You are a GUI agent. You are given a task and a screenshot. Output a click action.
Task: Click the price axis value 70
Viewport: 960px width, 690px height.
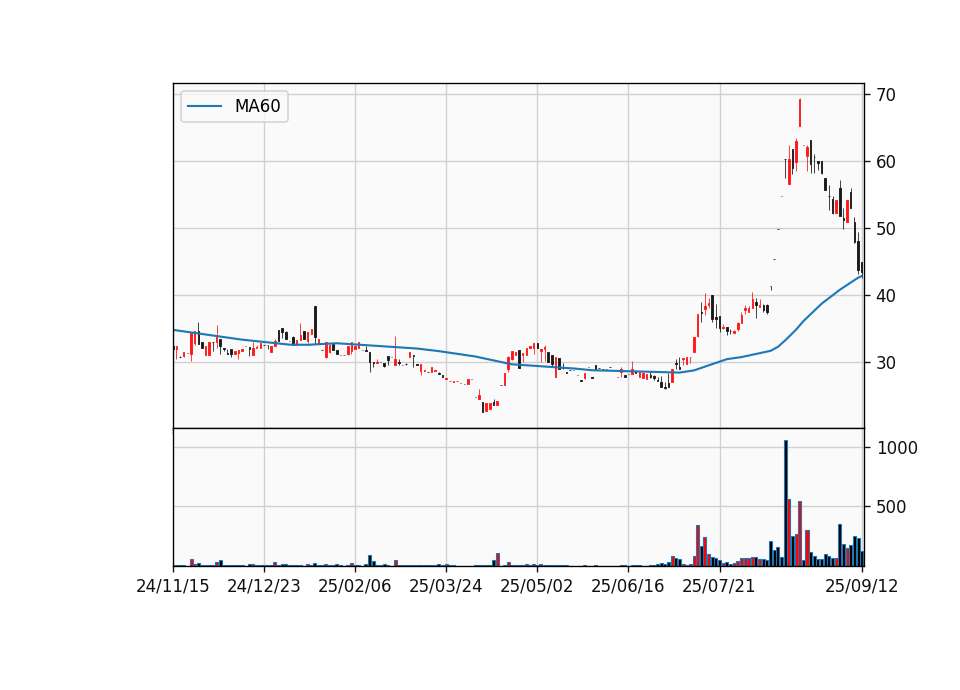[x=886, y=95]
